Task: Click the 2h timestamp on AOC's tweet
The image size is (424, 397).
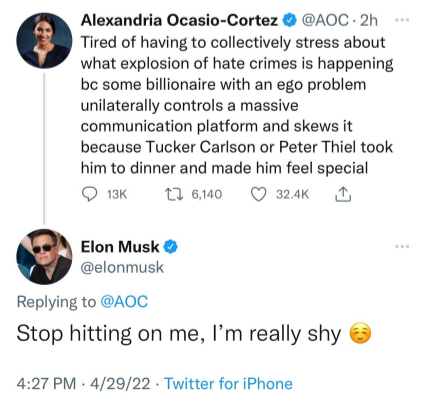Action: pos(369,21)
